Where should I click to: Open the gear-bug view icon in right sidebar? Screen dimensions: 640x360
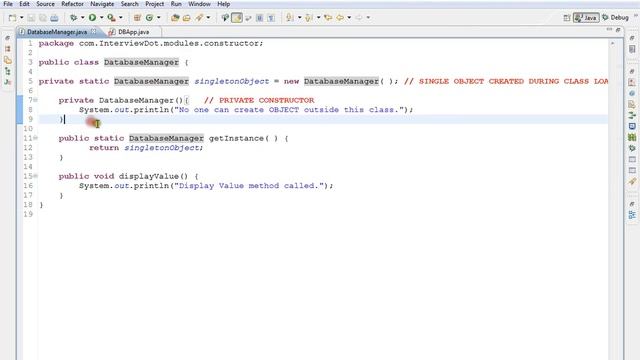(632, 148)
